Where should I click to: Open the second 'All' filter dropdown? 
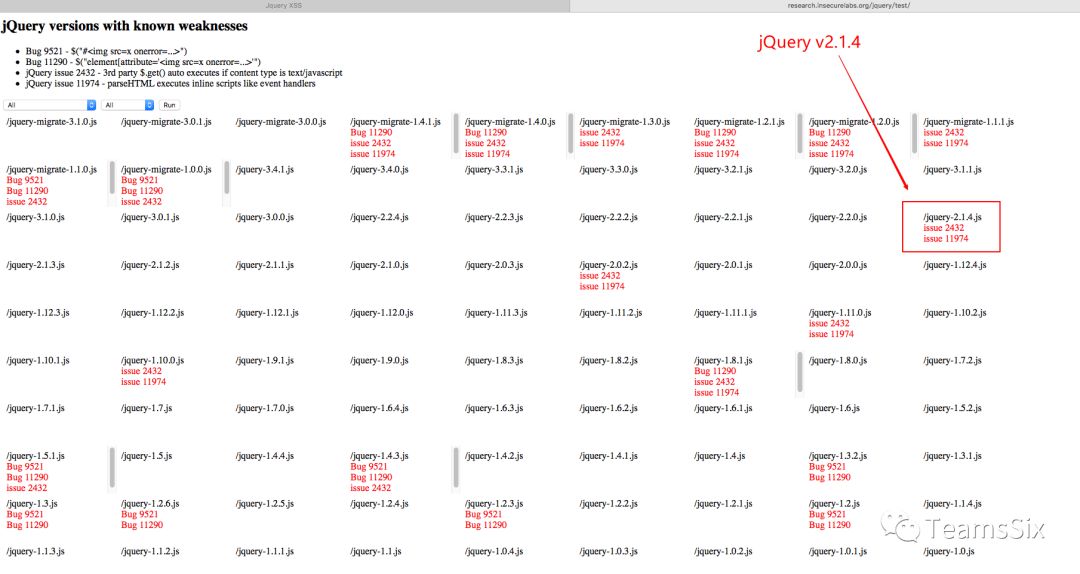pyautogui.click(x=127, y=105)
